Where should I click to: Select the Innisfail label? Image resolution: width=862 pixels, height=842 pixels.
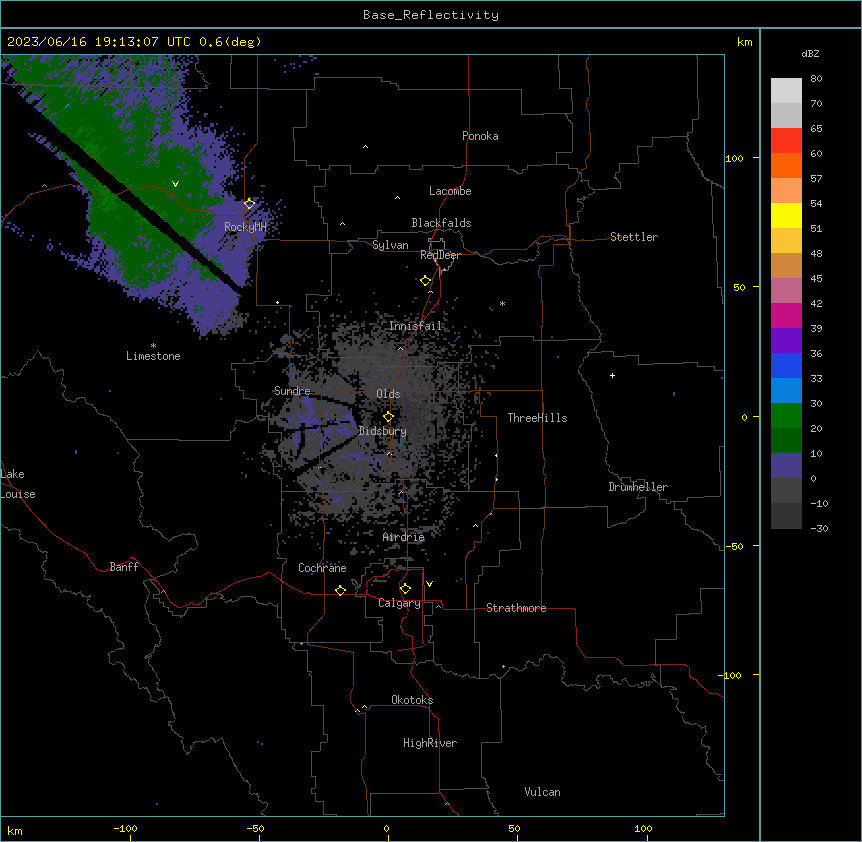pyautogui.click(x=416, y=326)
